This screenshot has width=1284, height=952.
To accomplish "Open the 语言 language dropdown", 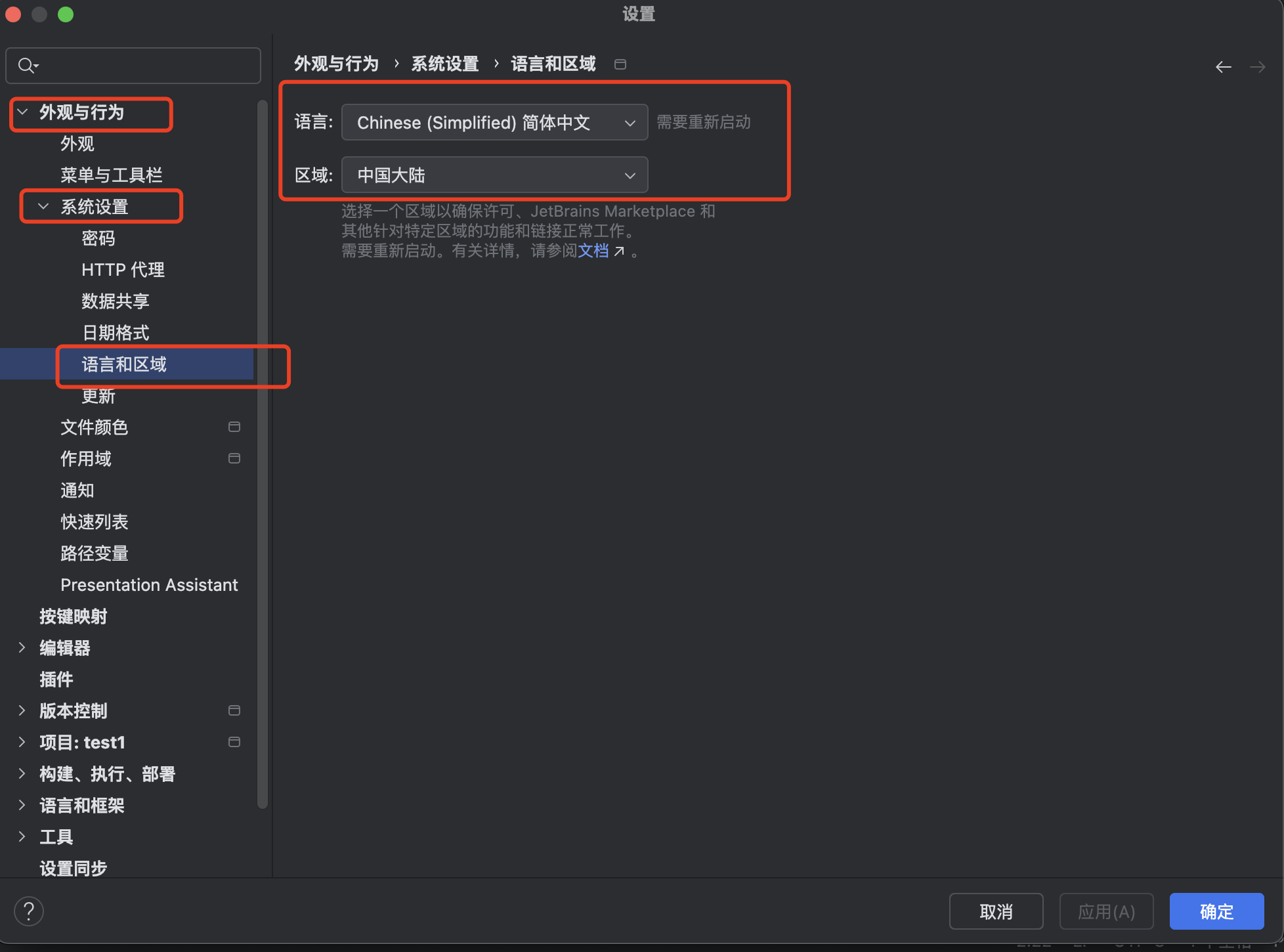I will pos(494,123).
